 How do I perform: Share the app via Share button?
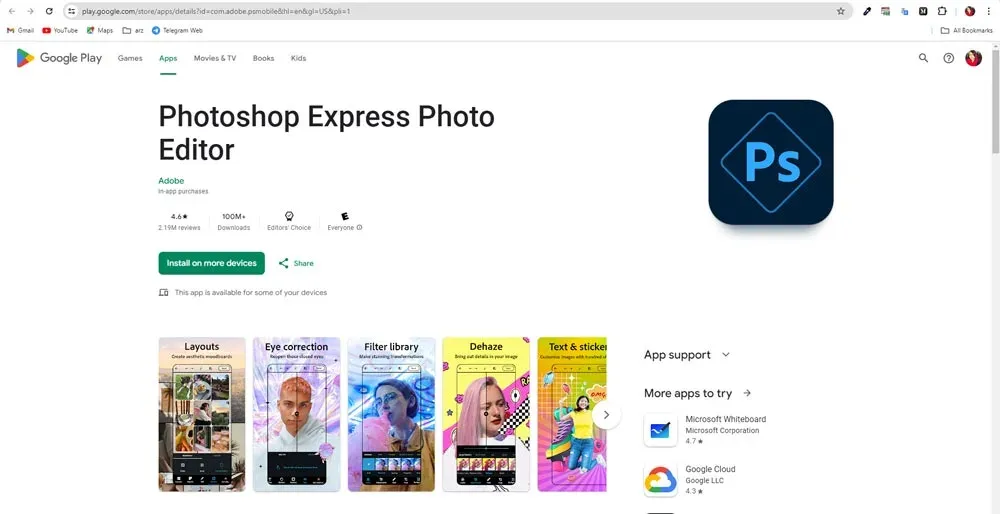click(296, 263)
